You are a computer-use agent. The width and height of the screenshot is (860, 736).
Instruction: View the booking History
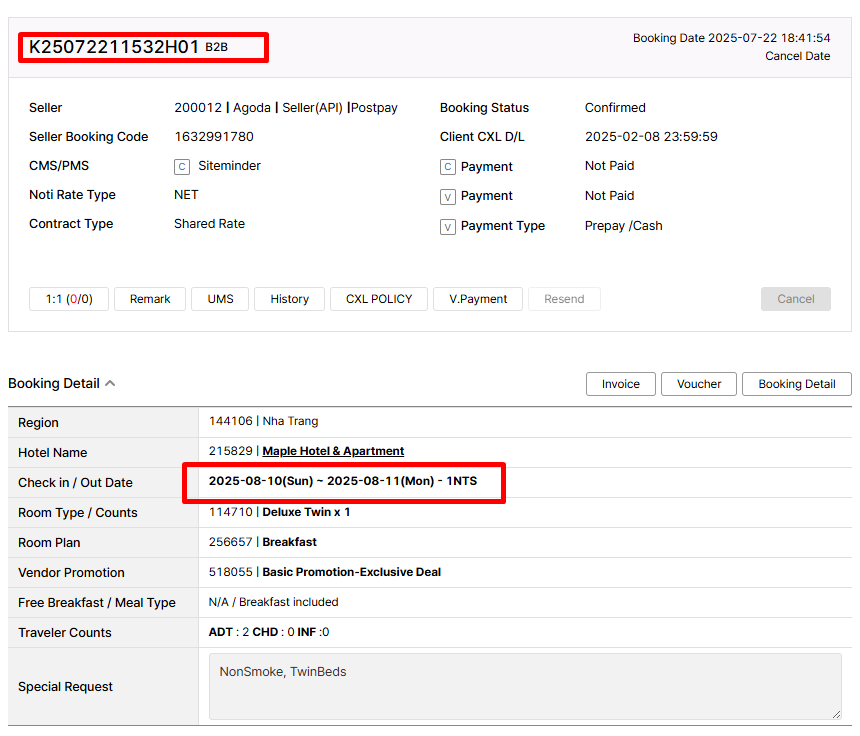click(289, 299)
